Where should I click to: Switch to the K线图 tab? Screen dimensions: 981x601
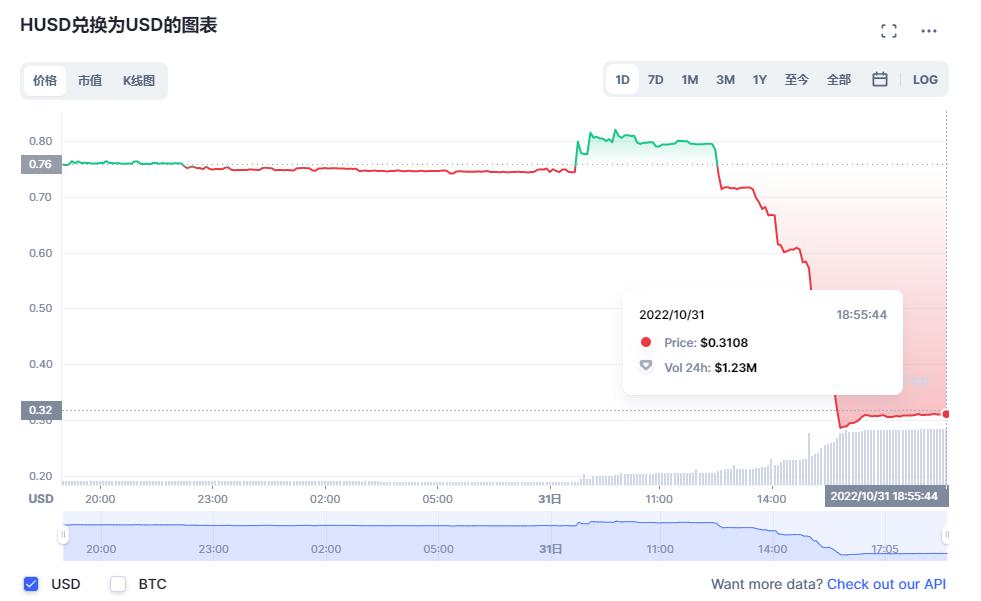click(140, 80)
